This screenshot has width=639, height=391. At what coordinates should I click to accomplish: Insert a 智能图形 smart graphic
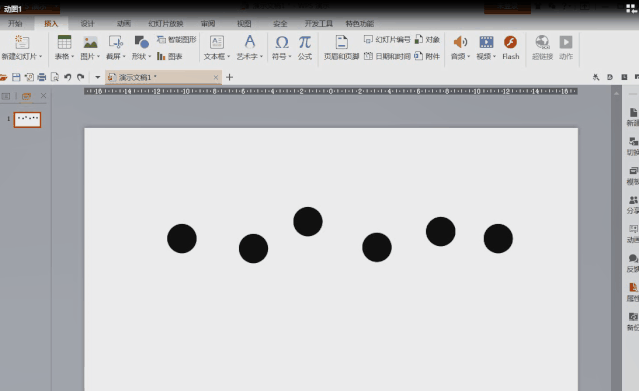tap(176, 40)
